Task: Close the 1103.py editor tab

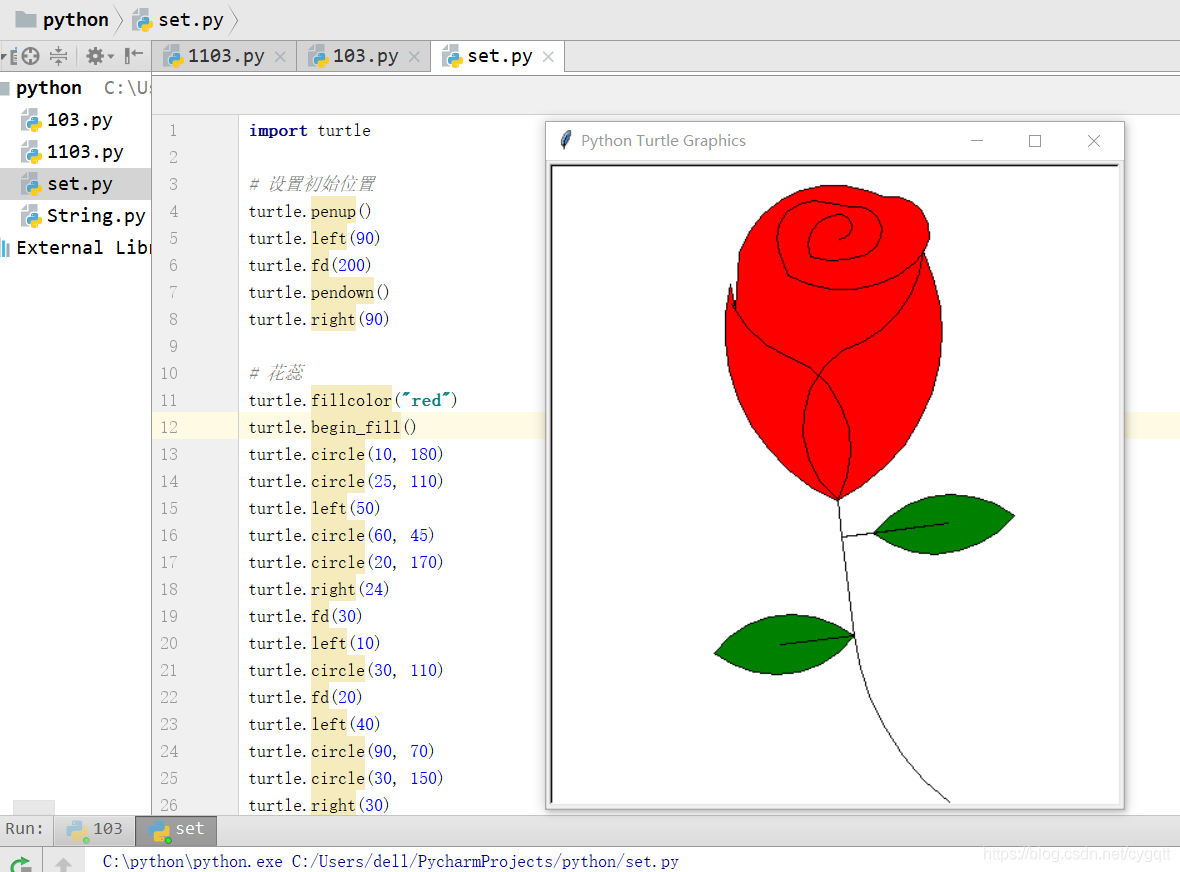Action: (280, 56)
